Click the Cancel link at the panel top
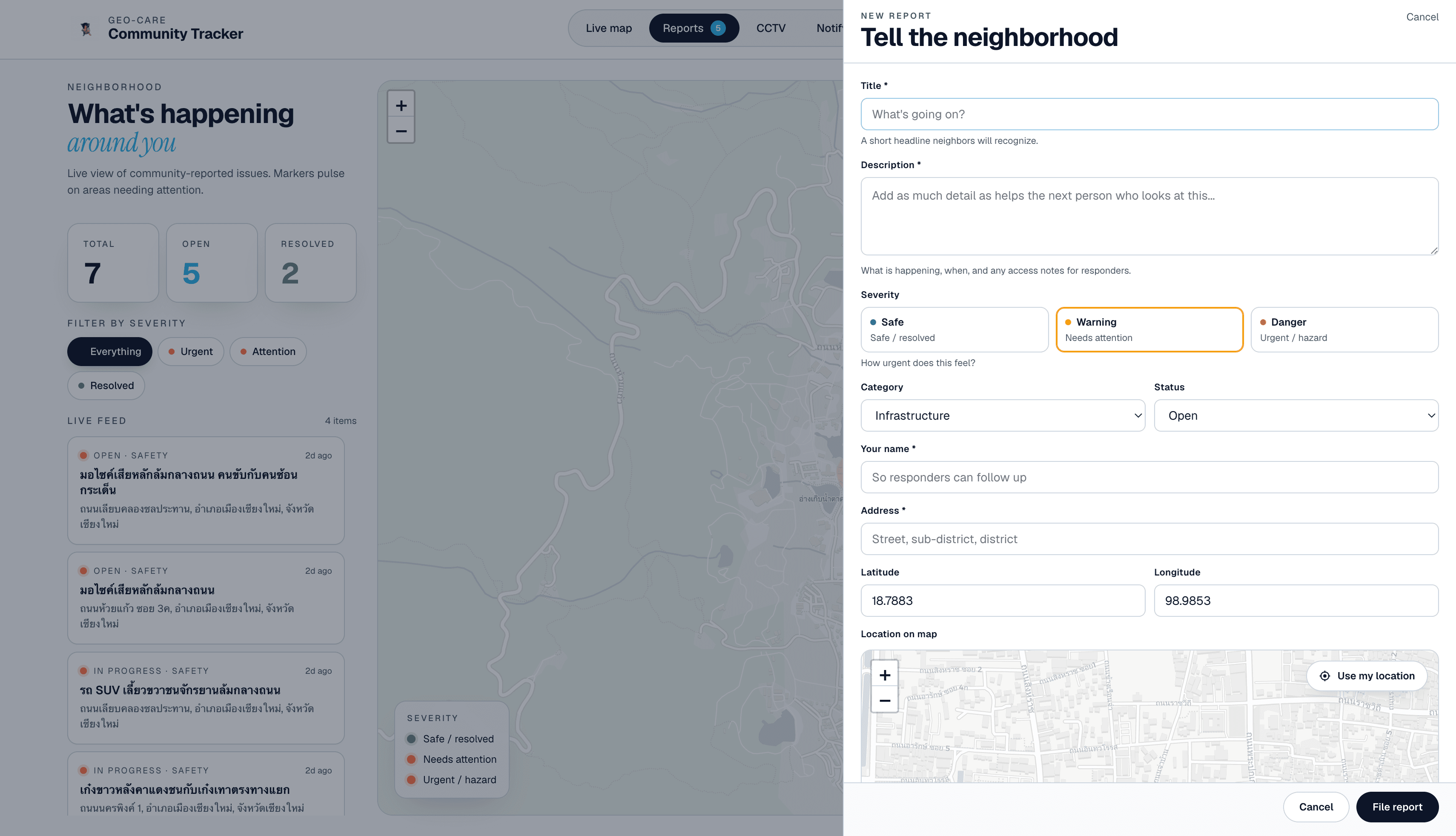Screen dimensions: 1456x836 [x=1422, y=17]
